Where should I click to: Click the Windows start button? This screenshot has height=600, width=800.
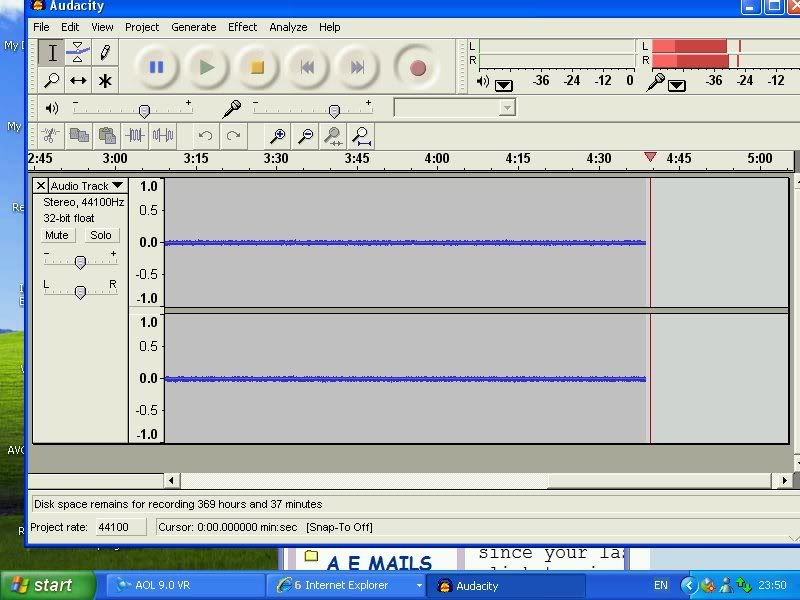pos(42,586)
